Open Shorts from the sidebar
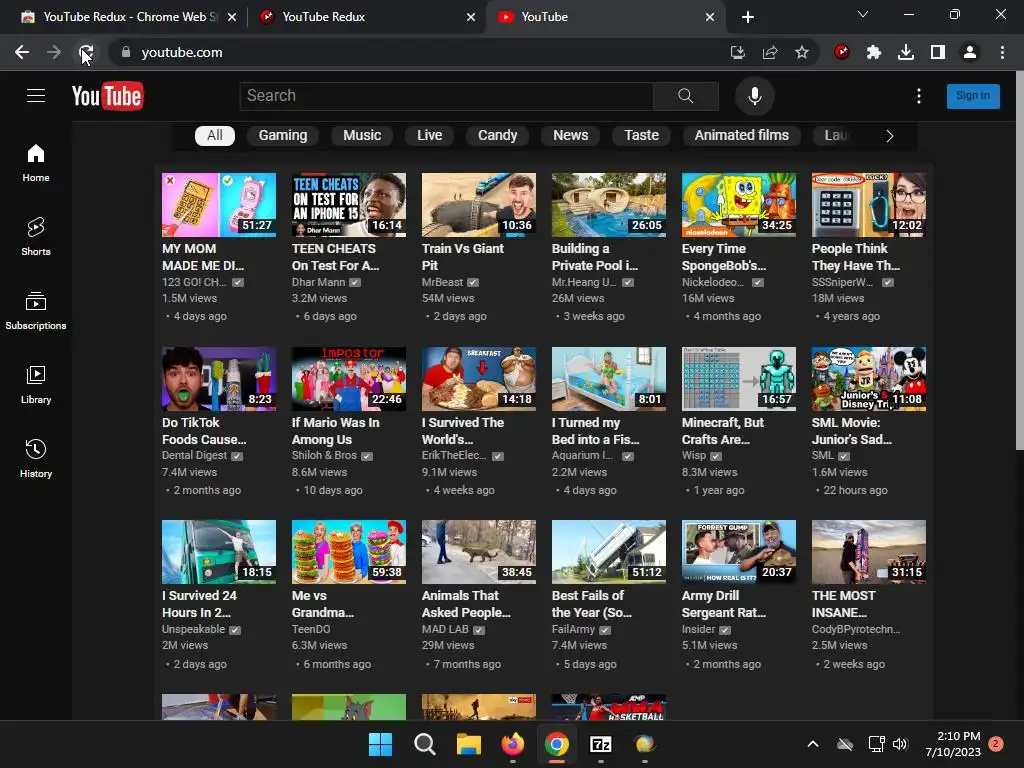 pos(36,236)
